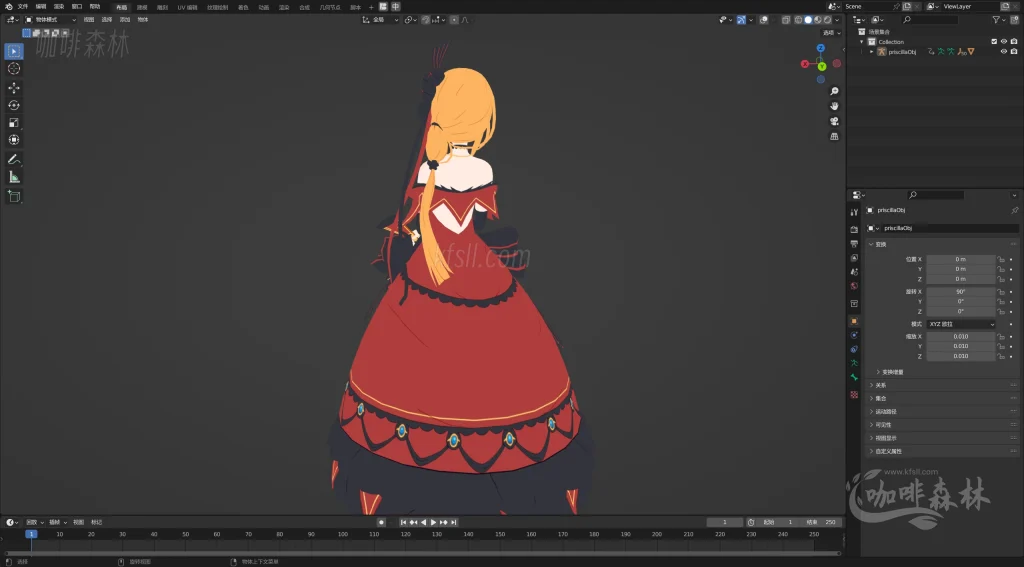Viewport: 1024px width, 567px height.
Task: Select the Add Cube tool
Action: coord(14,197)
